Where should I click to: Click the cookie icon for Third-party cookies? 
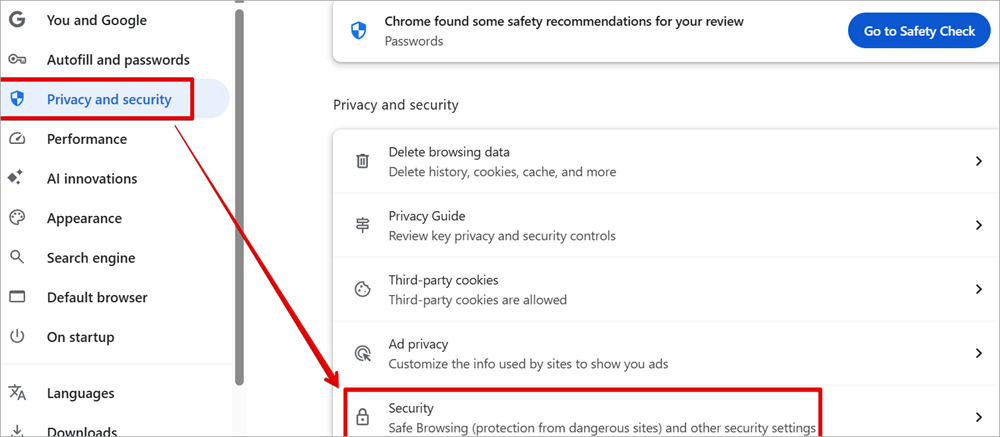[x=363, y=289]
